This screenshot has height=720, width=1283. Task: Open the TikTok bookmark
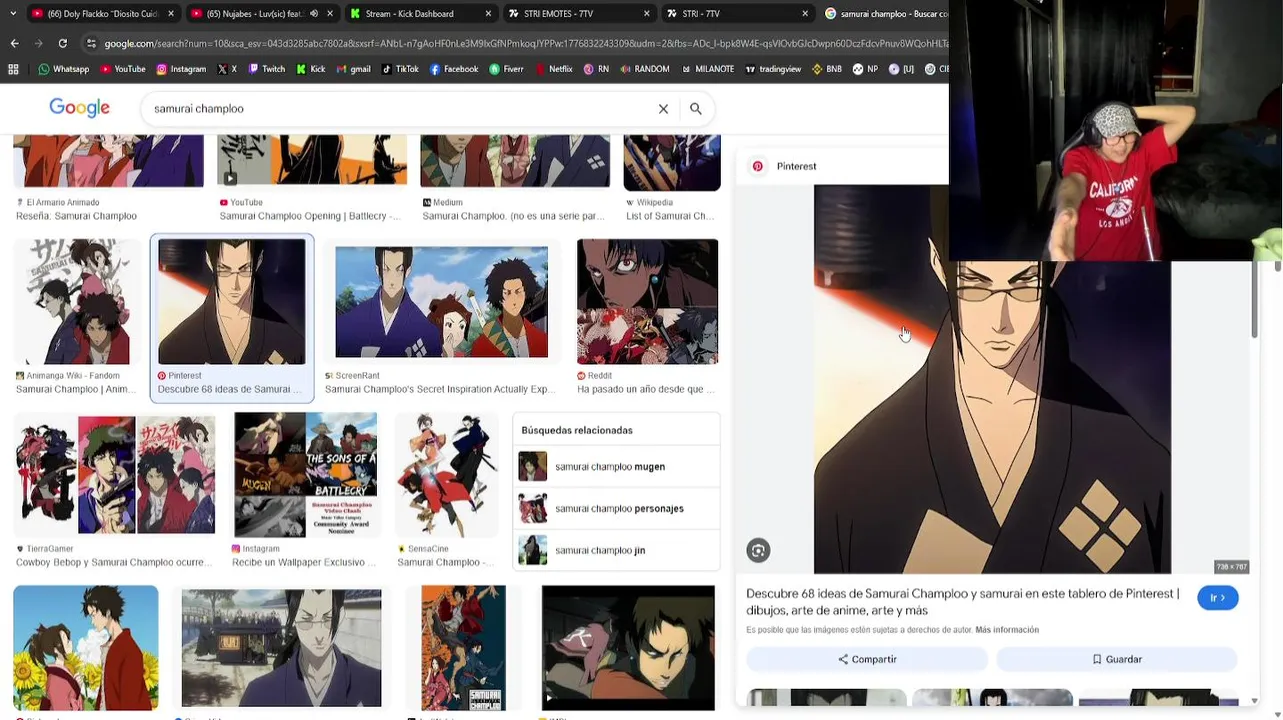pos(399,69)
